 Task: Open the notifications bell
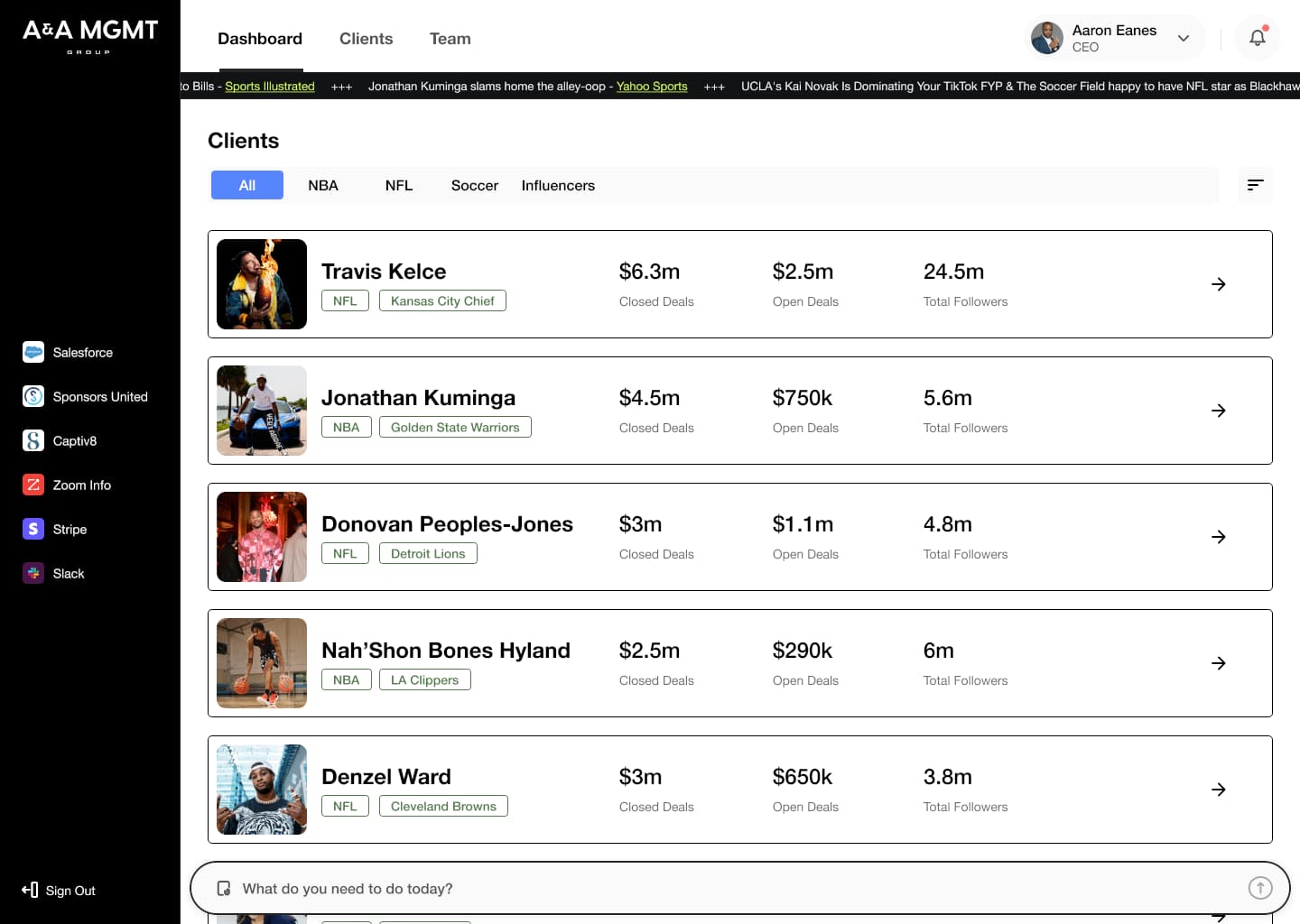click(x=1258, y=38)
